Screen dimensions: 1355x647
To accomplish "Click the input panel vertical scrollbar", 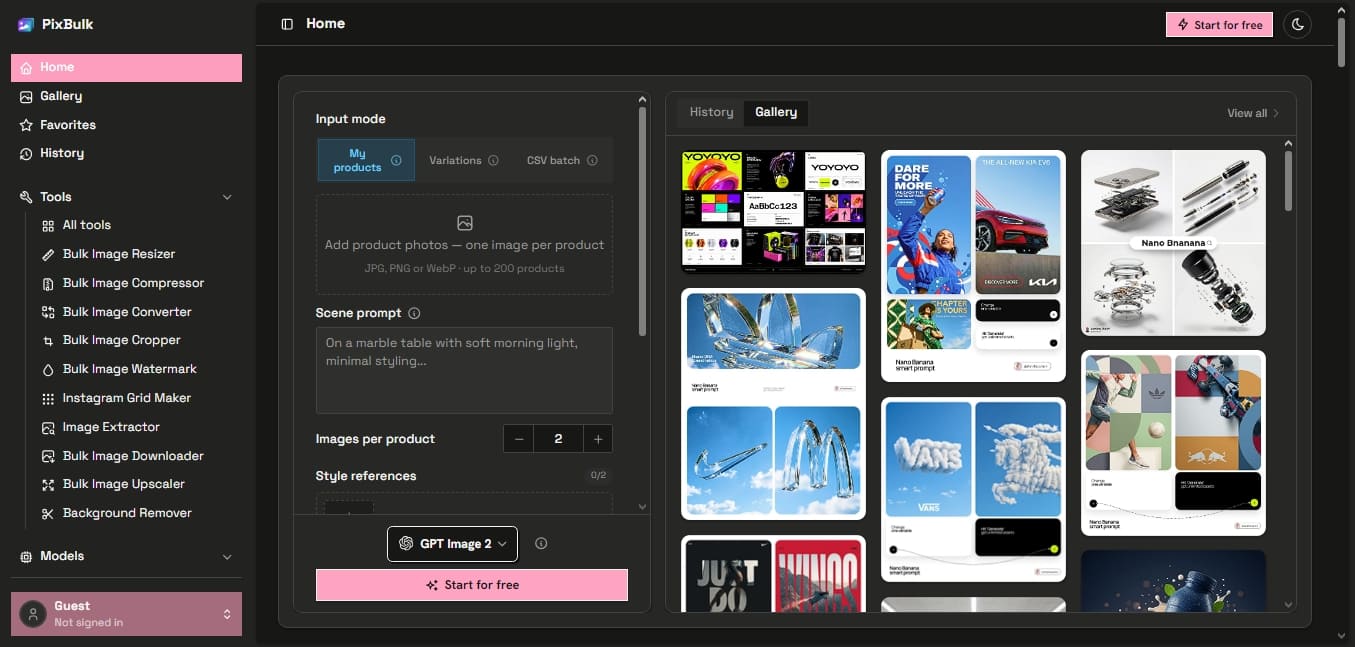I will click(x=643, y=221).
